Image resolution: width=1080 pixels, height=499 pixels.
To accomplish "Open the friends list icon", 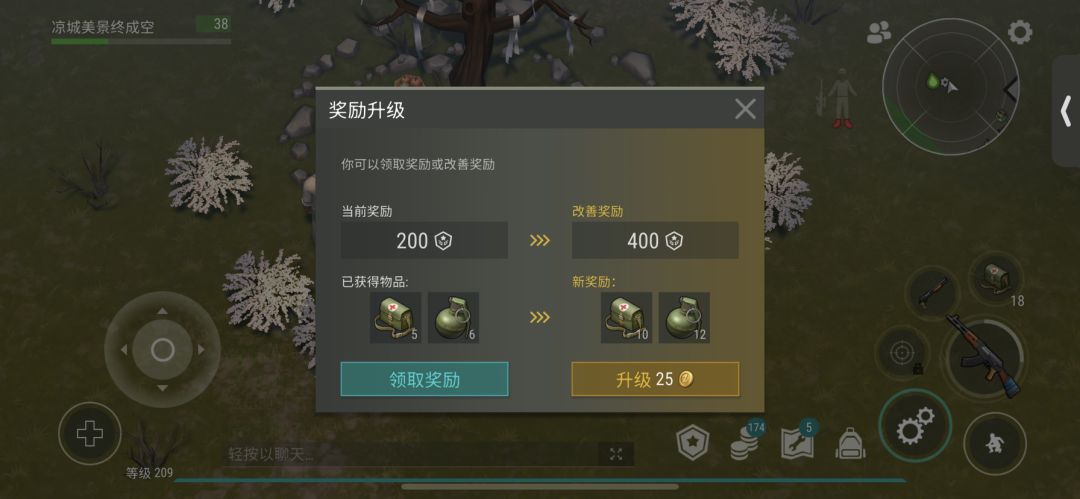I will coord(879,32).
